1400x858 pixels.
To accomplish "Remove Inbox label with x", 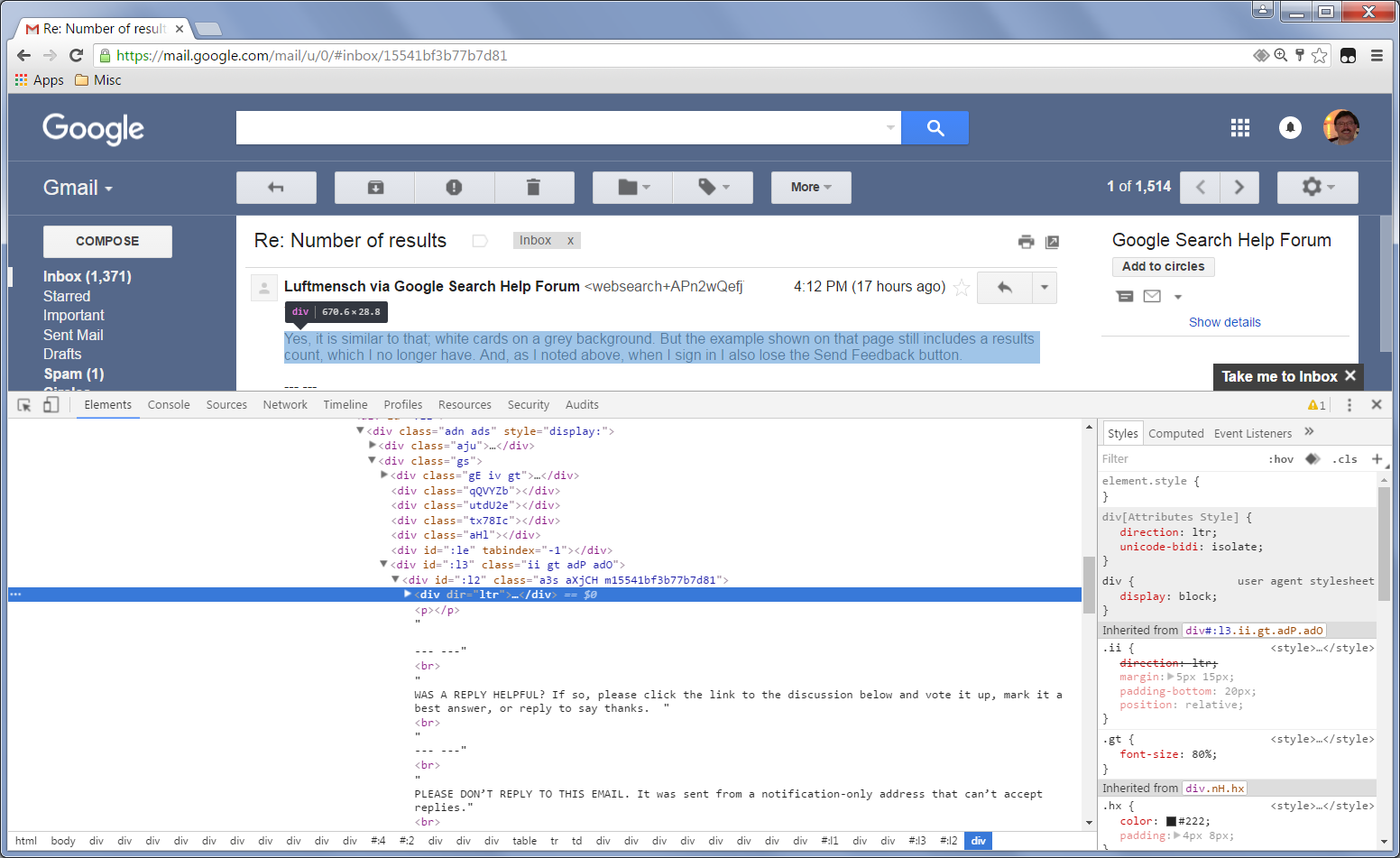I will [x=570, y=240].
